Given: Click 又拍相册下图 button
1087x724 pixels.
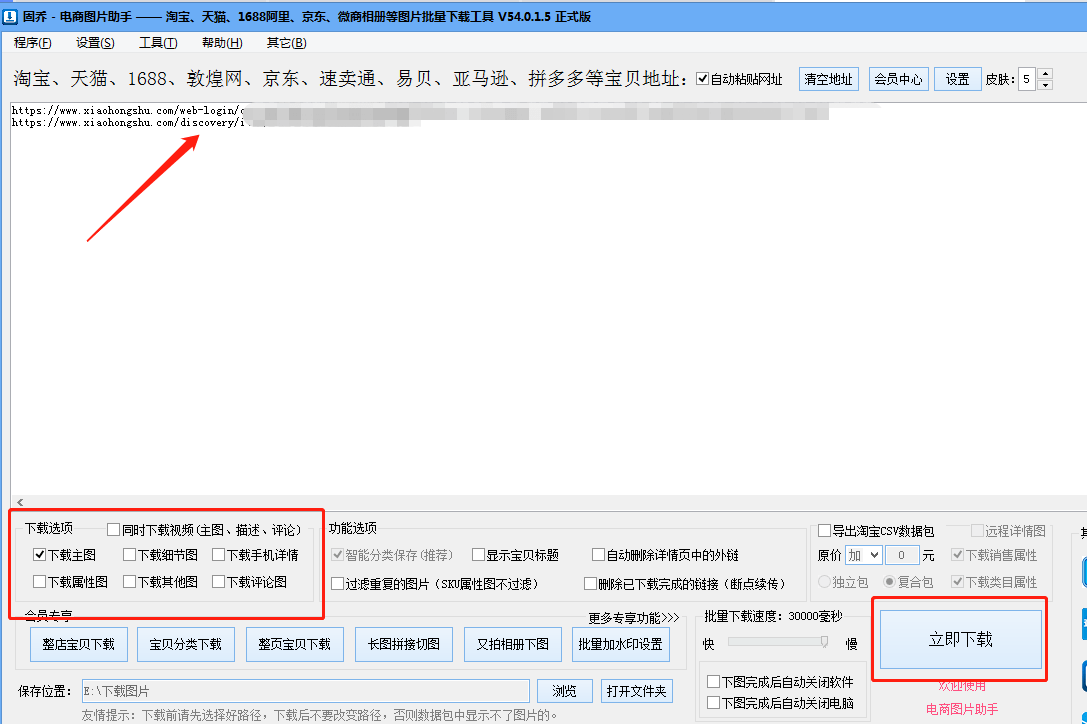Looking at the screenshot, I should 513,644.
